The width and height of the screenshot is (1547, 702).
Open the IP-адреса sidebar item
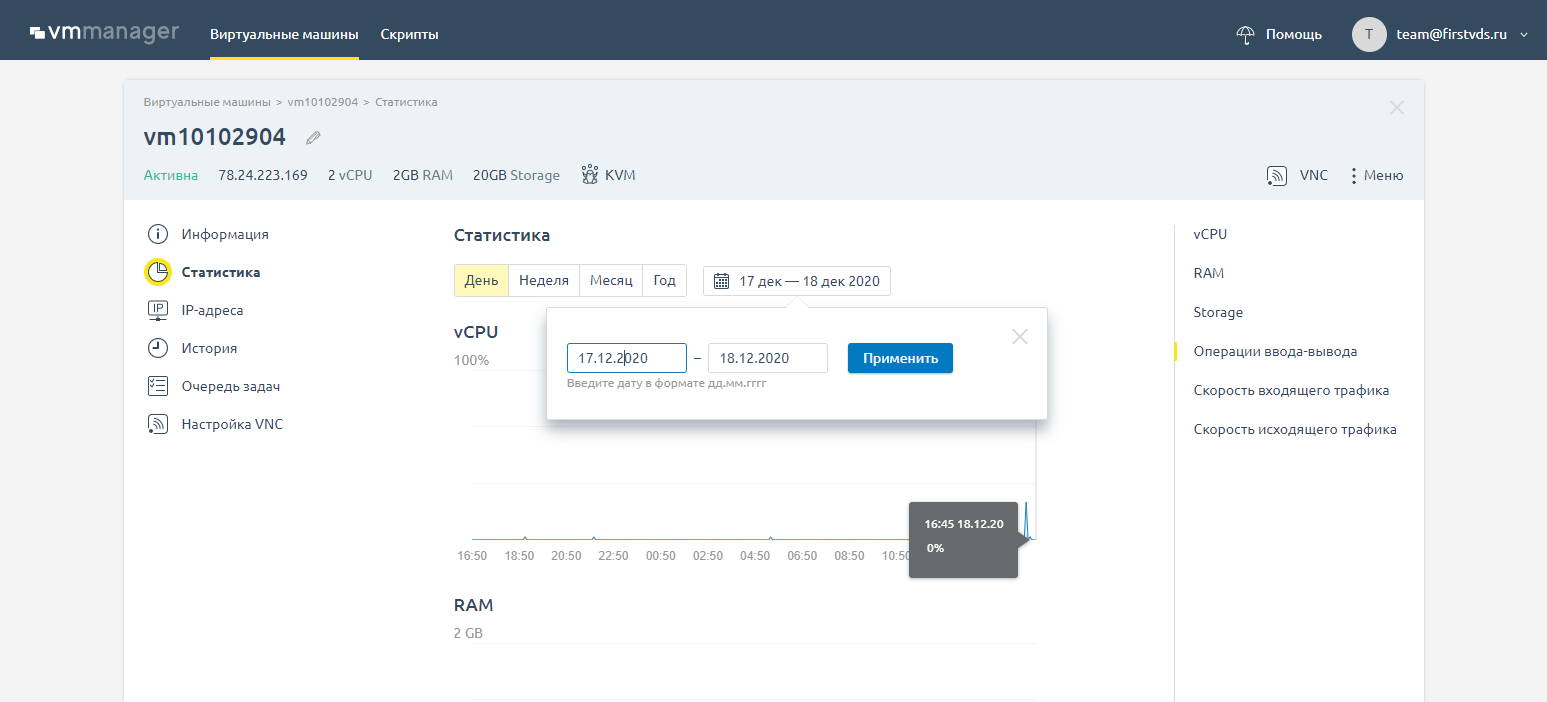212,310
